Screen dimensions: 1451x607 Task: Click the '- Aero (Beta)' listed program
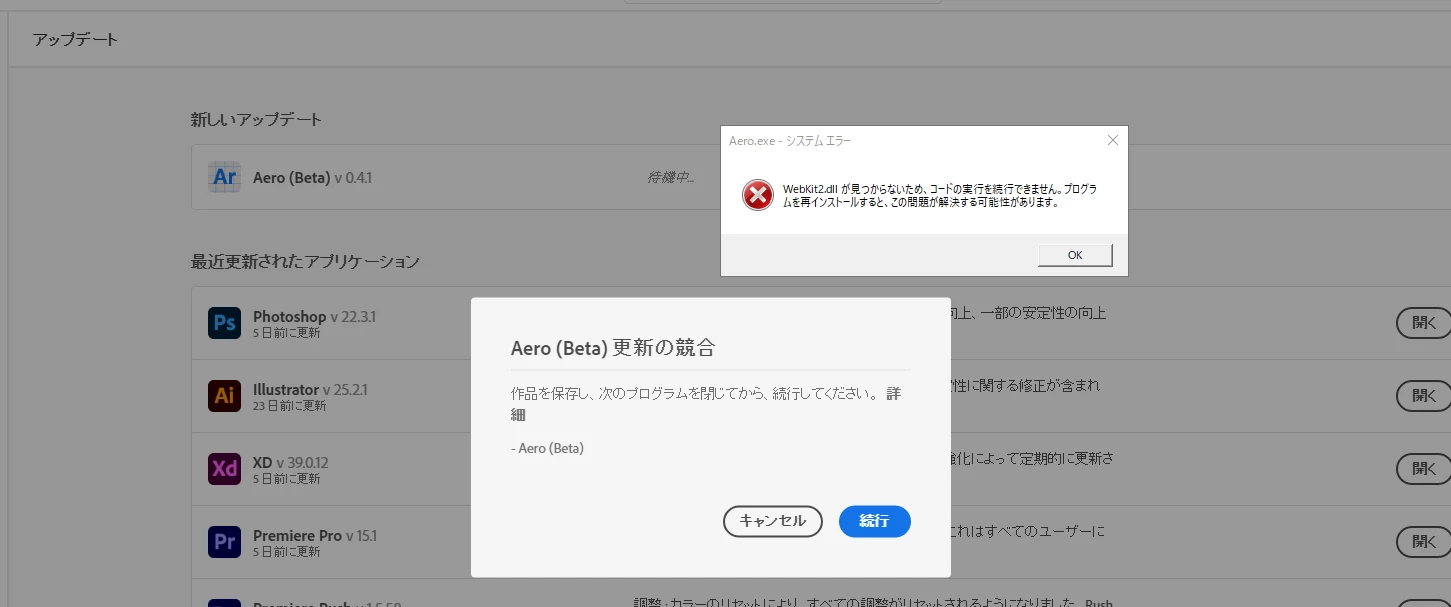click(x=547, y=448)
